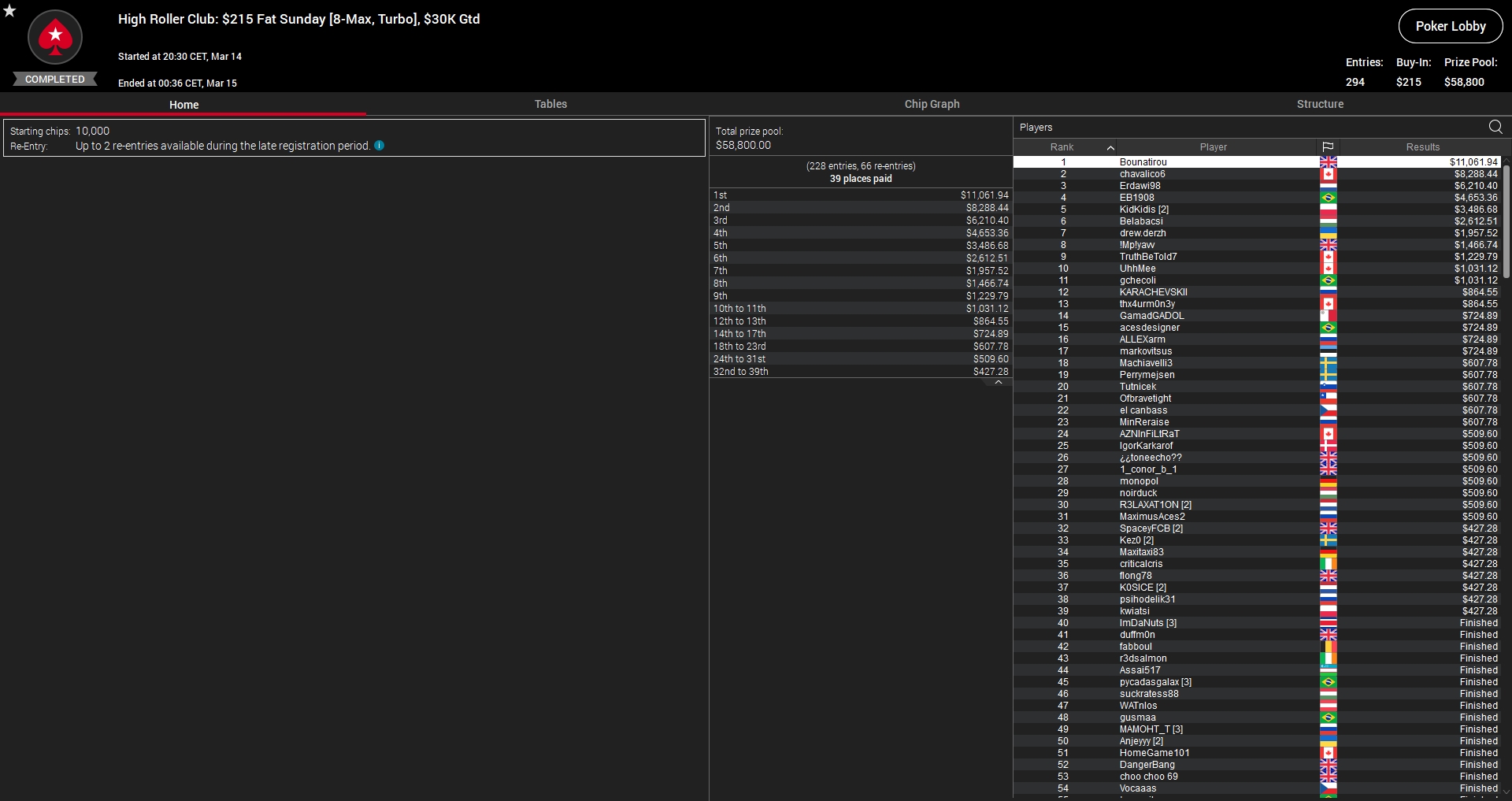Sort by the Results column header
Screen dimensions: 1512x801
point(1422,147)
